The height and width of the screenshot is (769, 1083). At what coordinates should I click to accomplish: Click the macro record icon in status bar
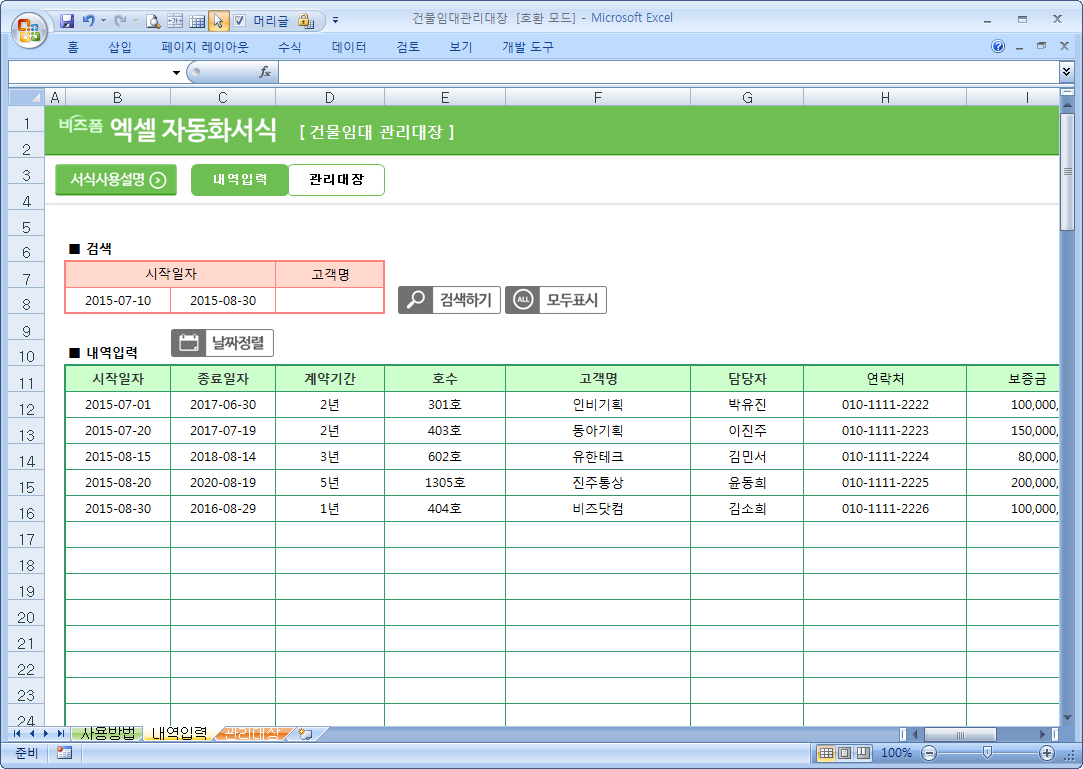pos(64,752)
